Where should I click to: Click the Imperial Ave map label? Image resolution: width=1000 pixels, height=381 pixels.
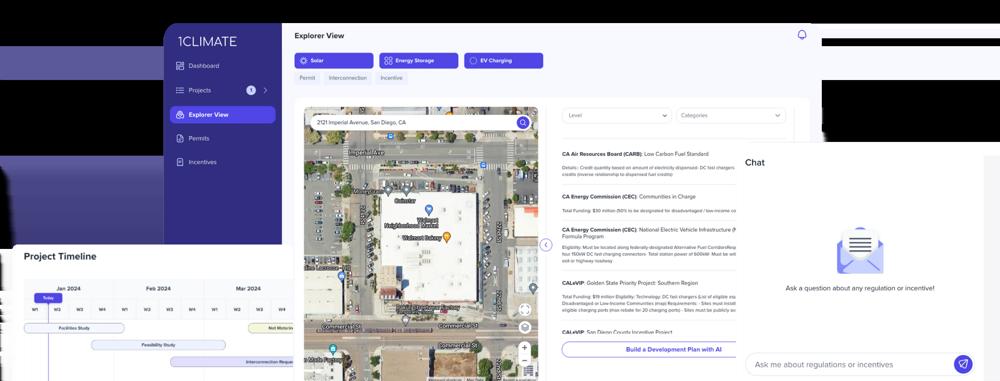(x=366, y=153)
